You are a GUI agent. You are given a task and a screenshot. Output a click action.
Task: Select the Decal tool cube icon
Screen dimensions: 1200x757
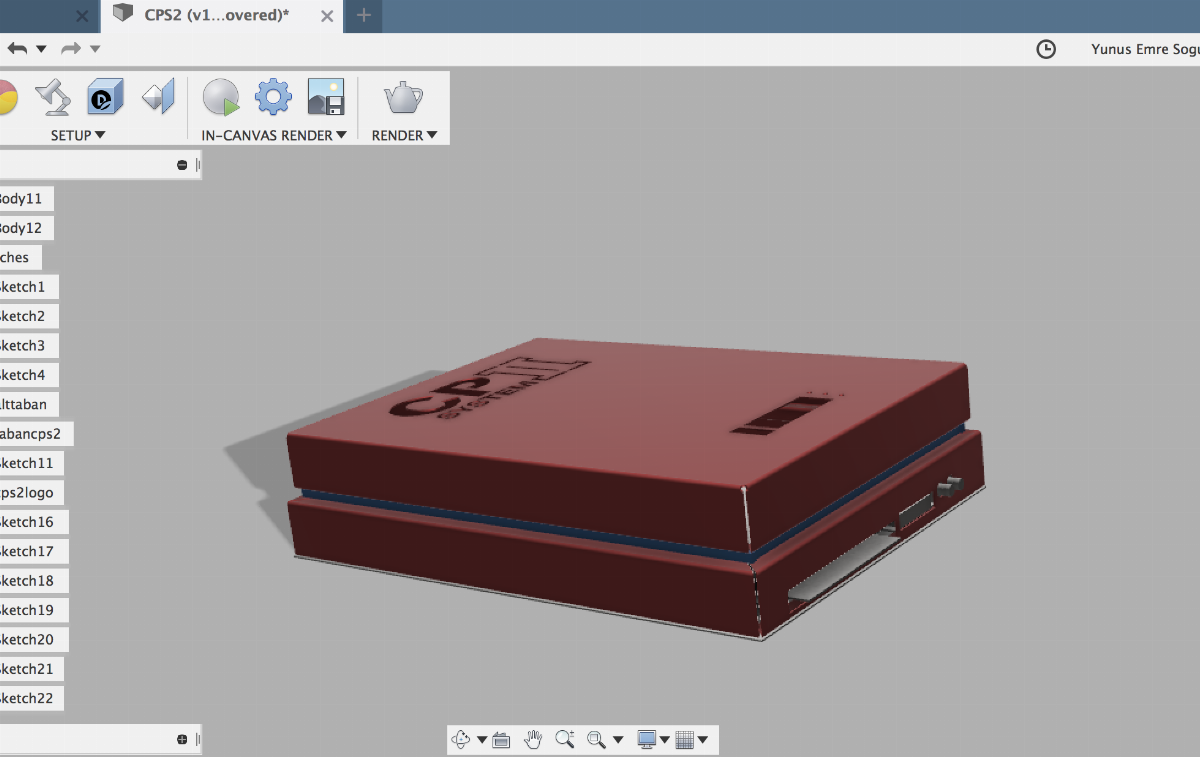tap(105, 97)
